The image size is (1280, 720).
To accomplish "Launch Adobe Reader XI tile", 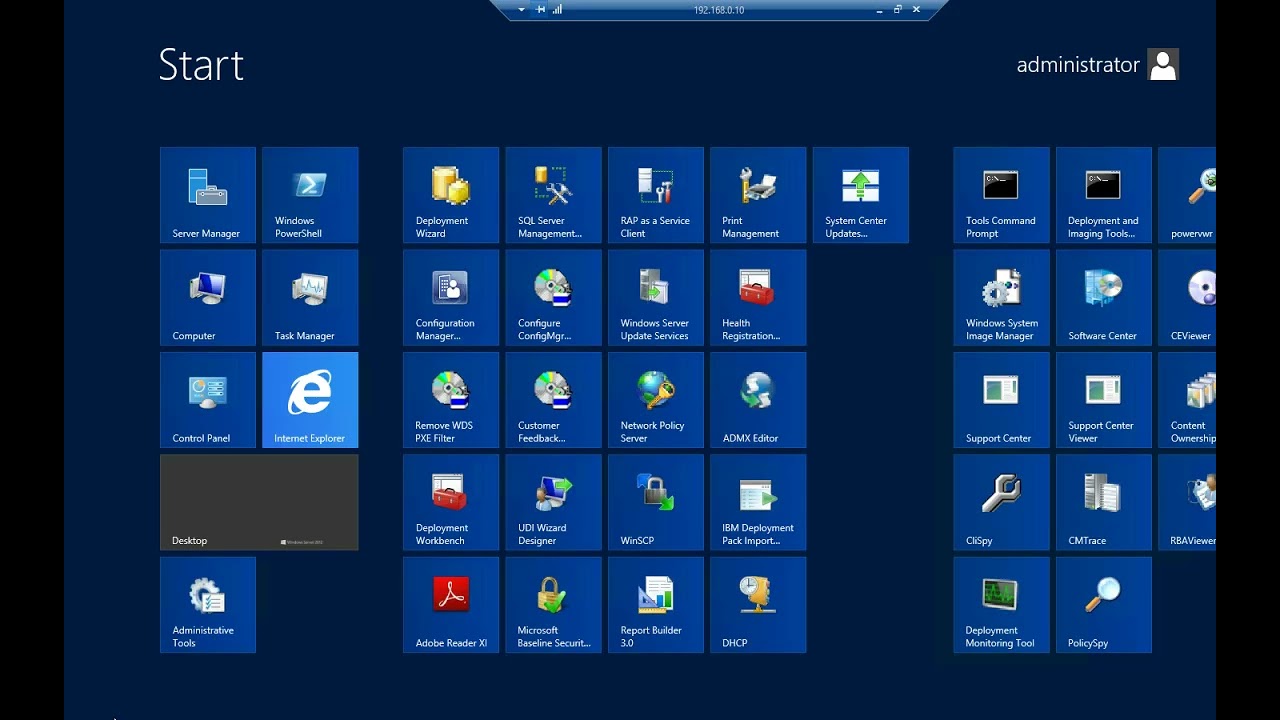I will (x=451, y=605).
